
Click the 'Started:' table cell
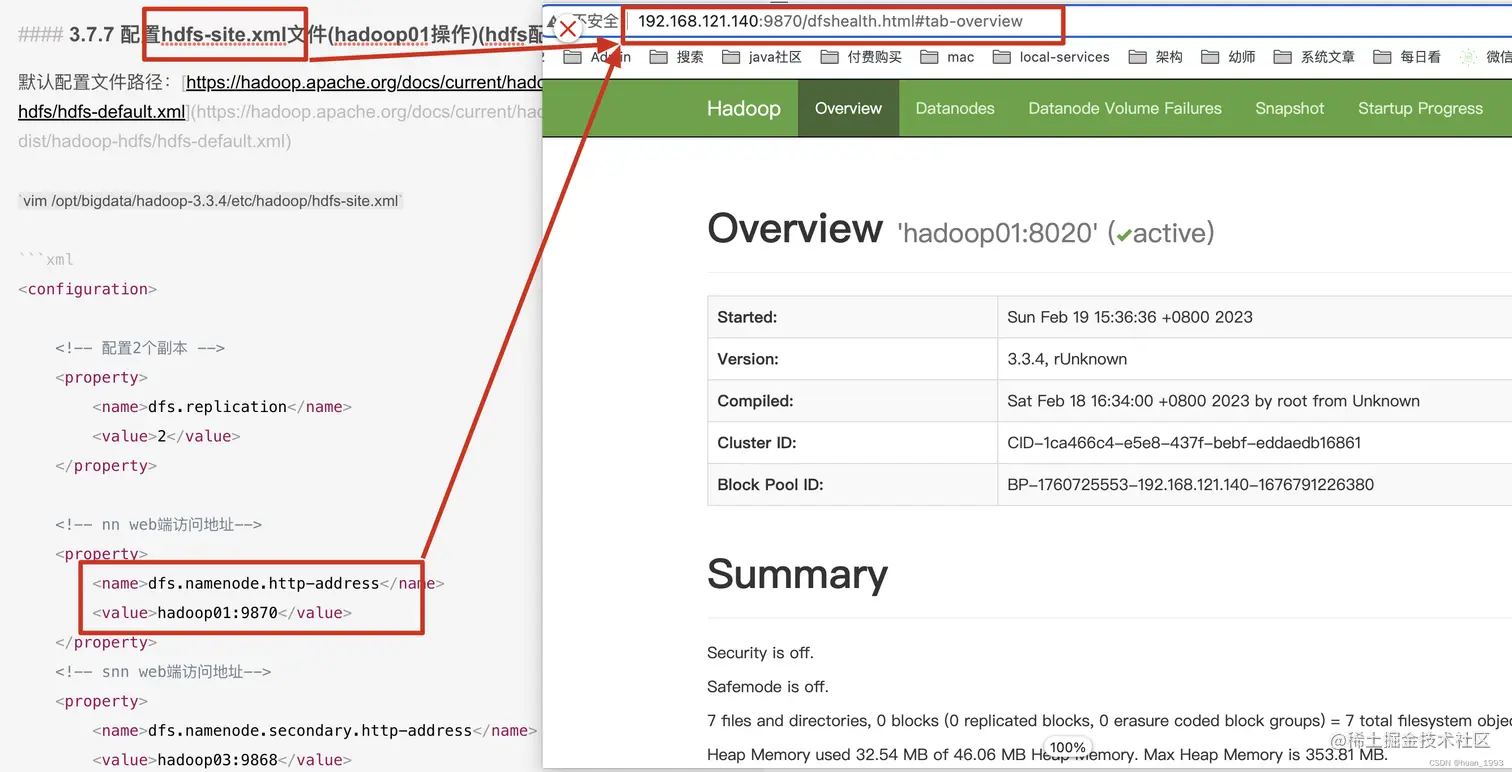point(852,317)
